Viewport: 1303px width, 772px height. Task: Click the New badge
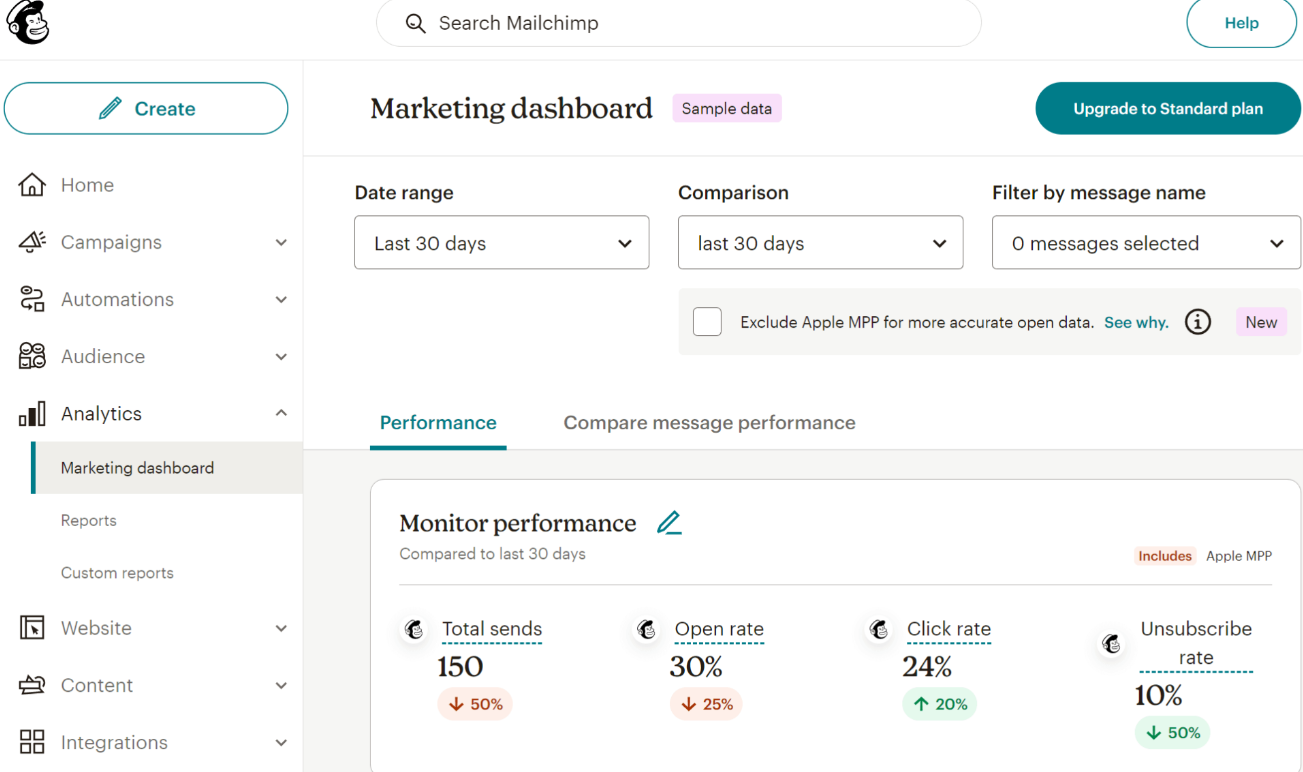(x=1261, y=322)
